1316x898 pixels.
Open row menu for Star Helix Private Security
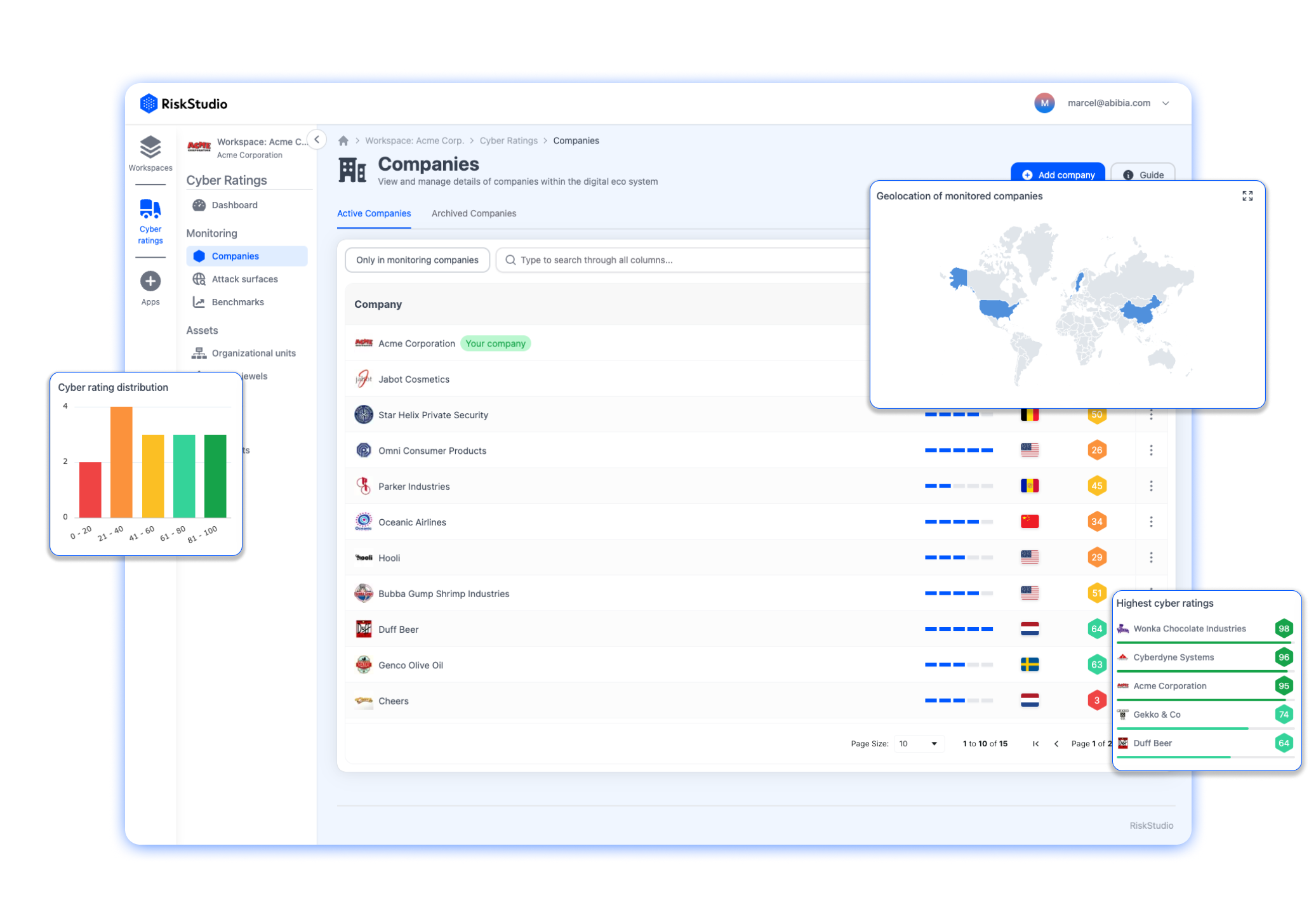[x=1151, y=415]
